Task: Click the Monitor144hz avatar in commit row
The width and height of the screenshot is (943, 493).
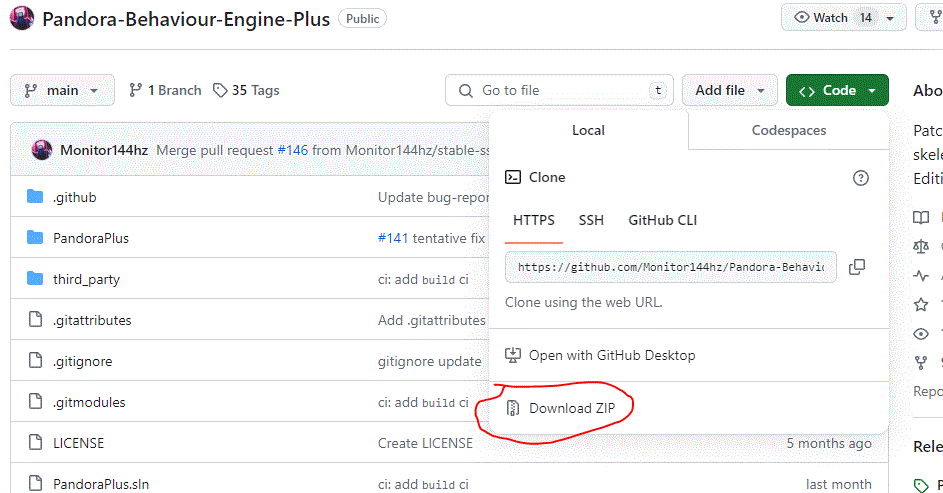Action: pos(42,150)
